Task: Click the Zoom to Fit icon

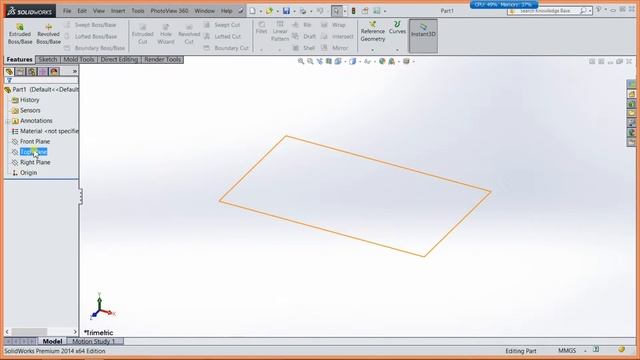Action: (x=301, y=61)
